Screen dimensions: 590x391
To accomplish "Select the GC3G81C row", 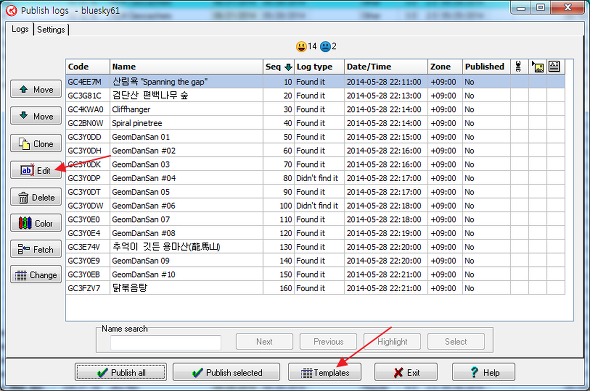I will click(x=315, y=96).
